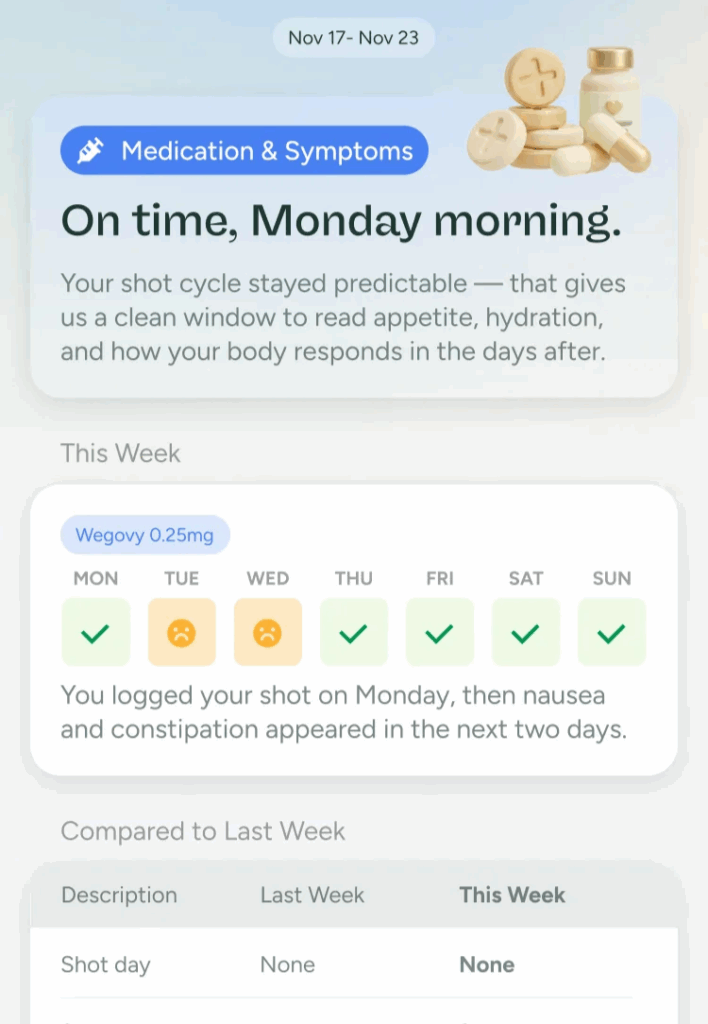
Task: Tap the nausea and constipation summary text
Action: click(x=344, y=712)
